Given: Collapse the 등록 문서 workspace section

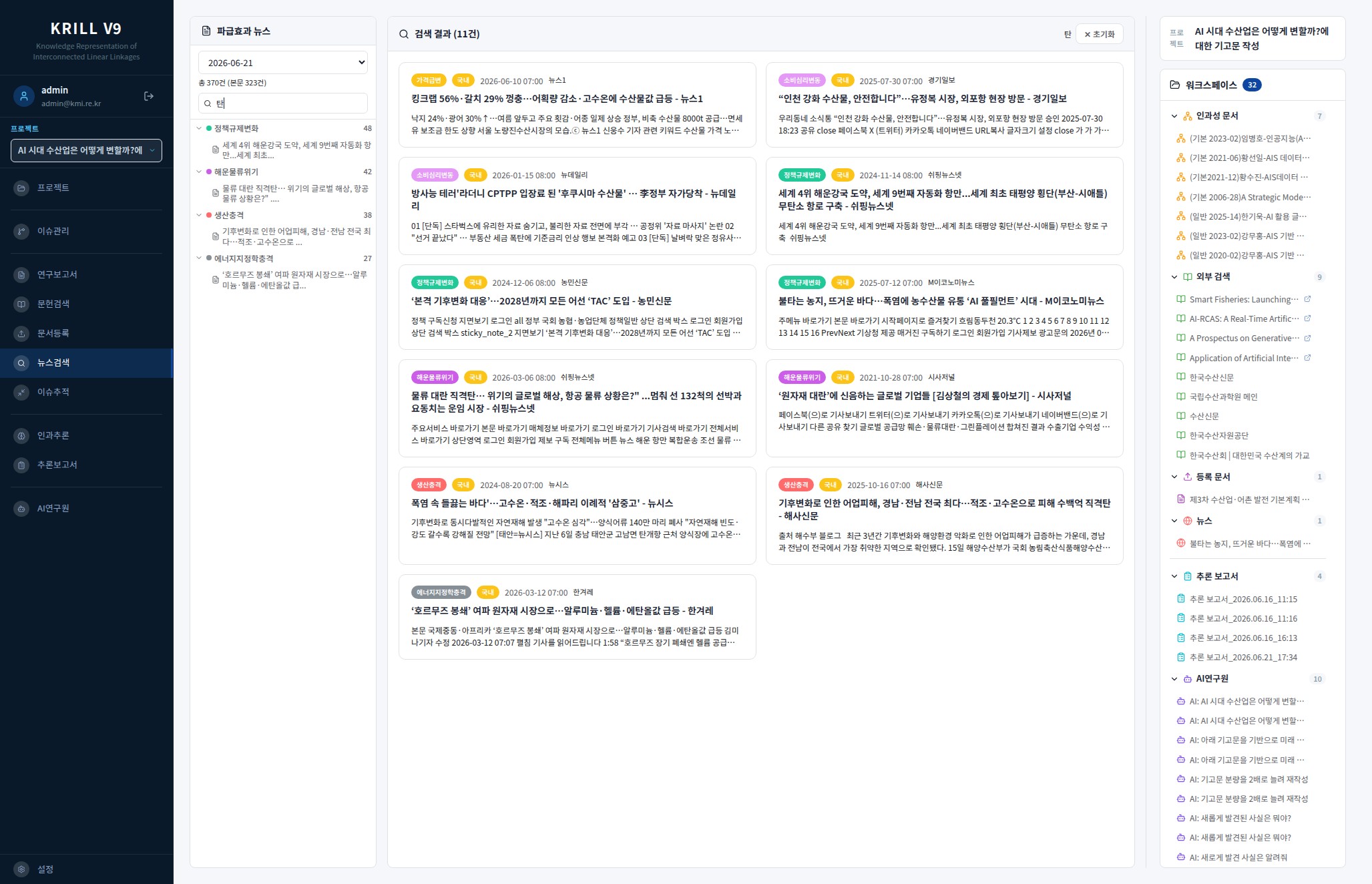Looking at the screenshot, I should pyautogui.click(x=1174, y=477).
